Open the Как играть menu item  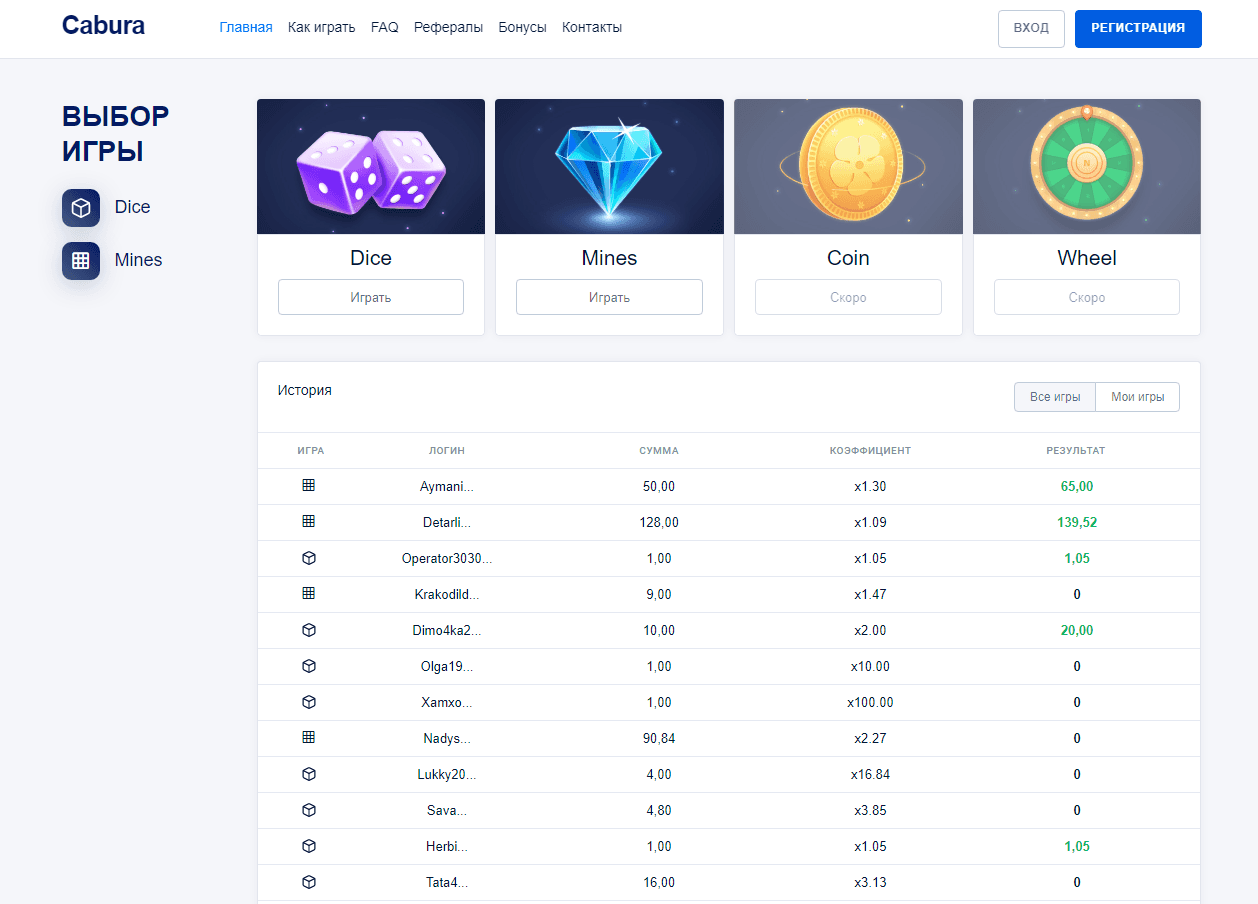pos(321,28)
